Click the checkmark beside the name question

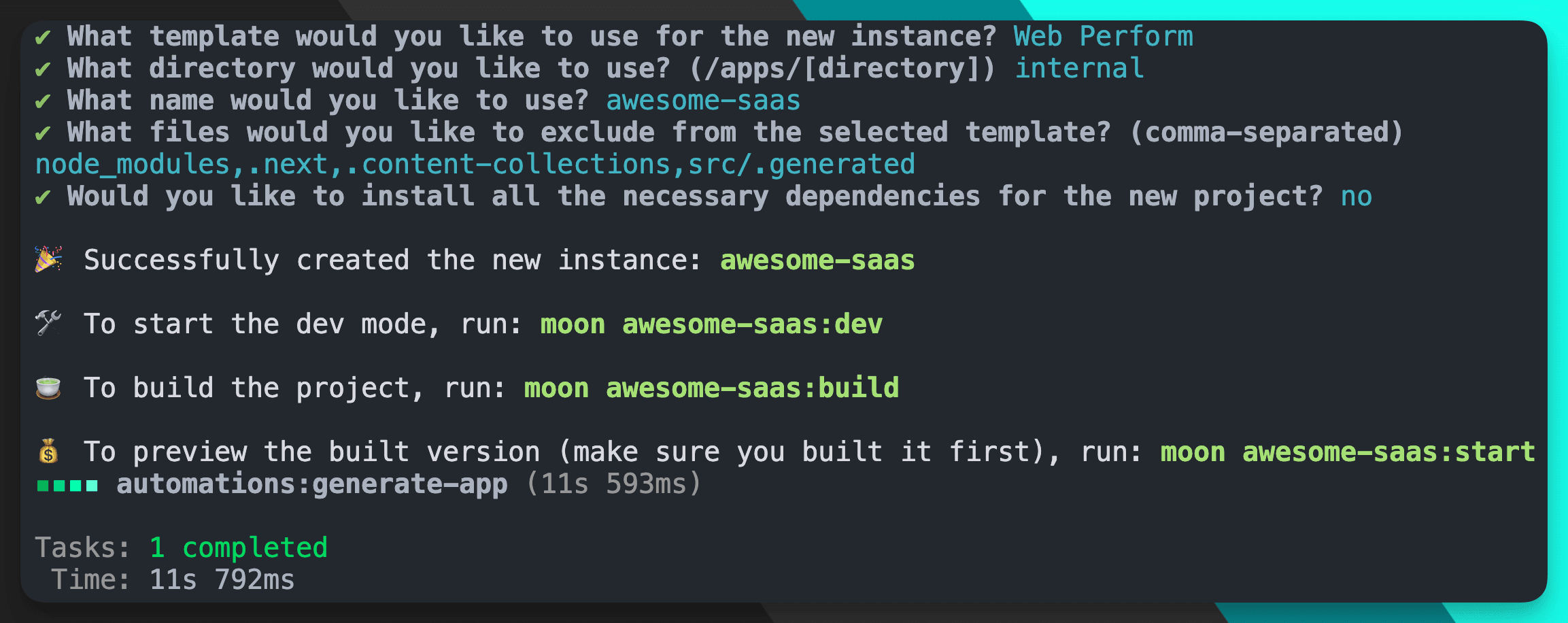pyautogui.click(x=43, y=101)
